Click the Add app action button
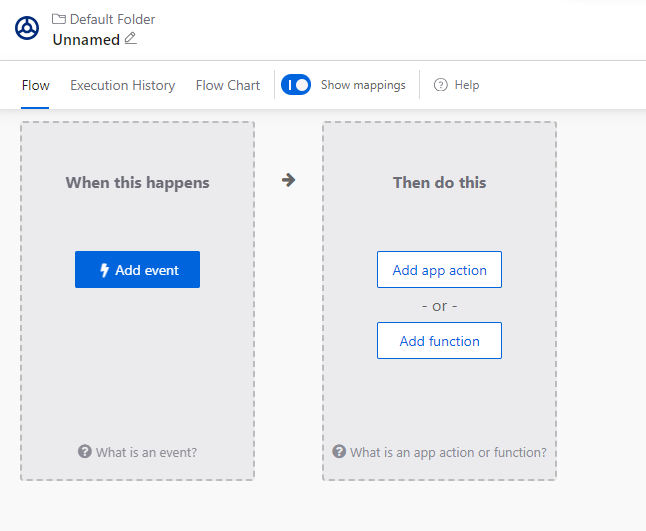The width and height of the screenshot is (646, 531). point(440,269)
